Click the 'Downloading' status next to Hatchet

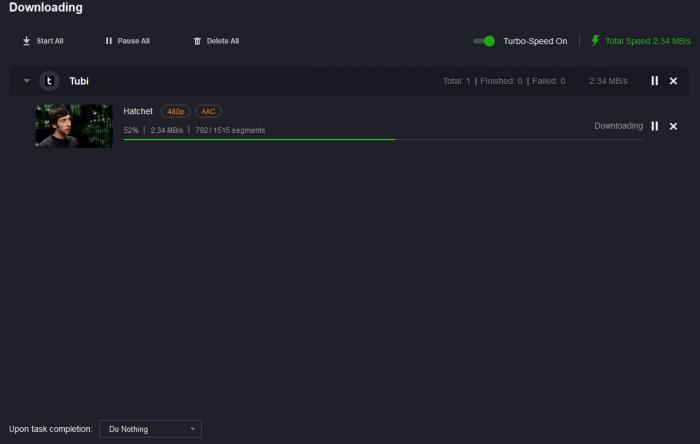point(618,126)
